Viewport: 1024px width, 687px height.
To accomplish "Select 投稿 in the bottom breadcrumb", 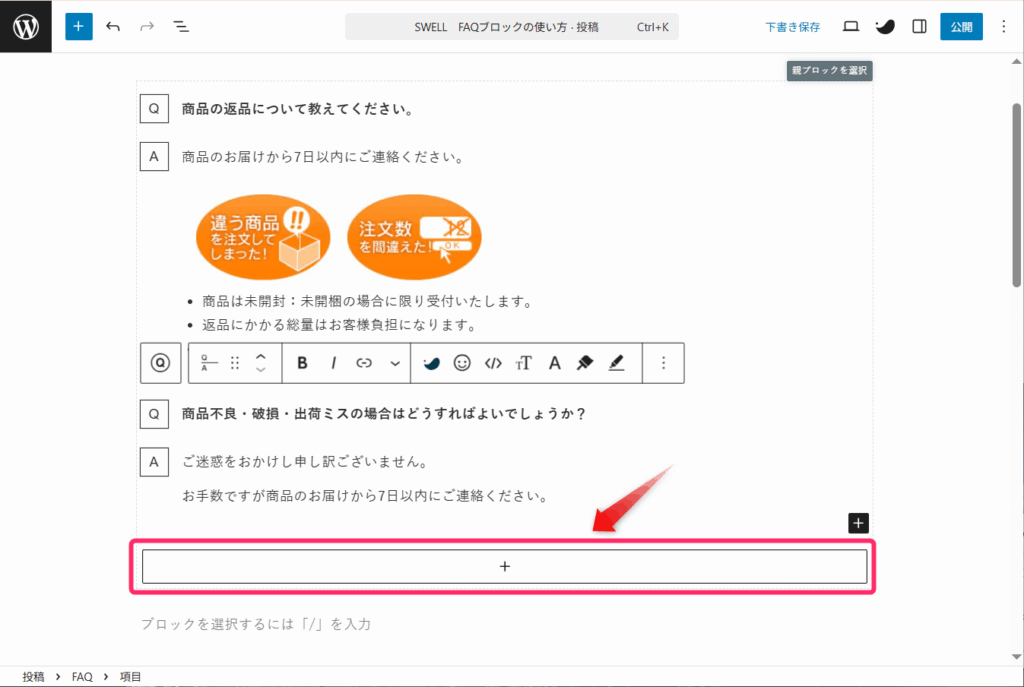I will pos(33,677).
